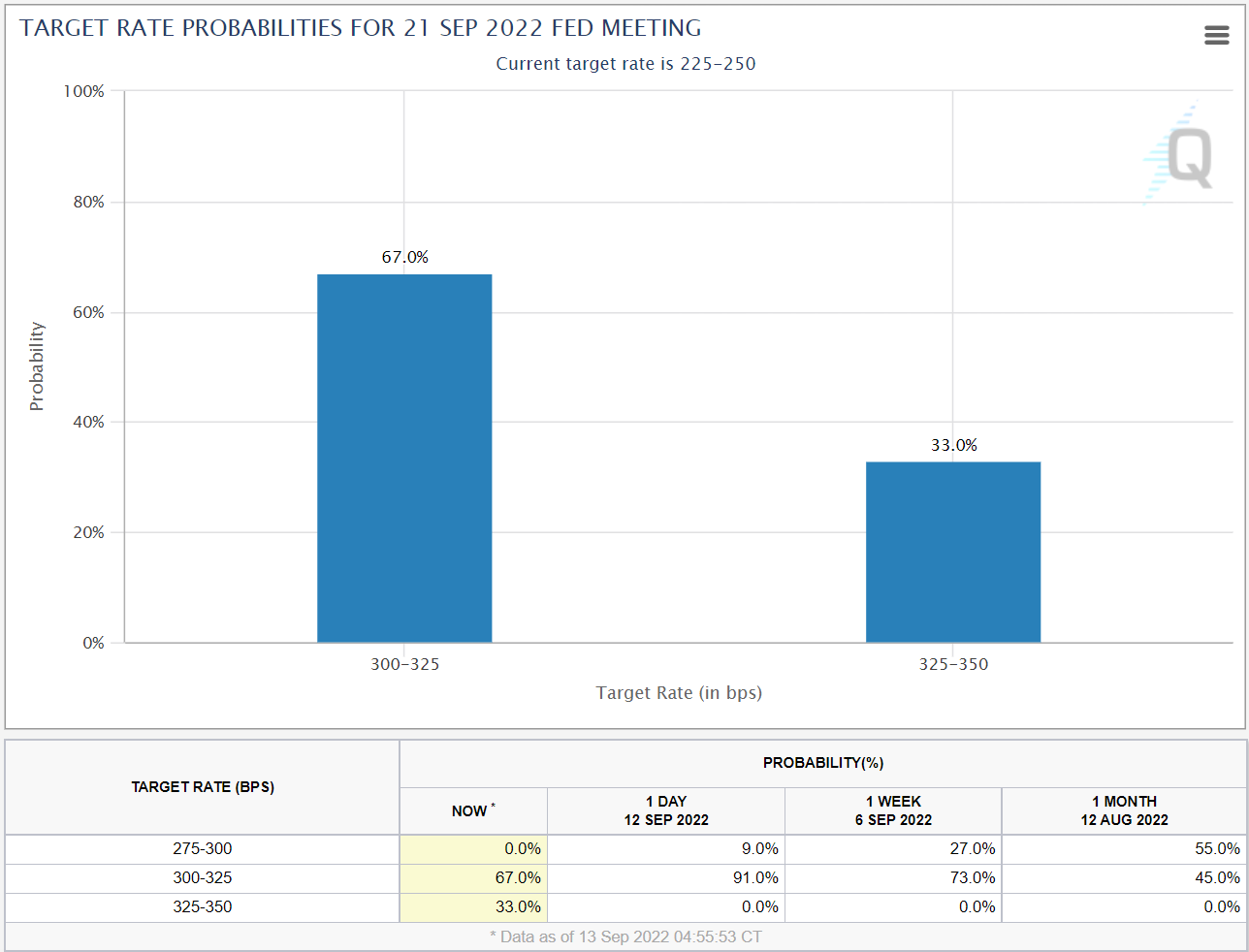Click the 20% y-axis tick label
The image size is (1249, 952).
(x=88, y=532)
